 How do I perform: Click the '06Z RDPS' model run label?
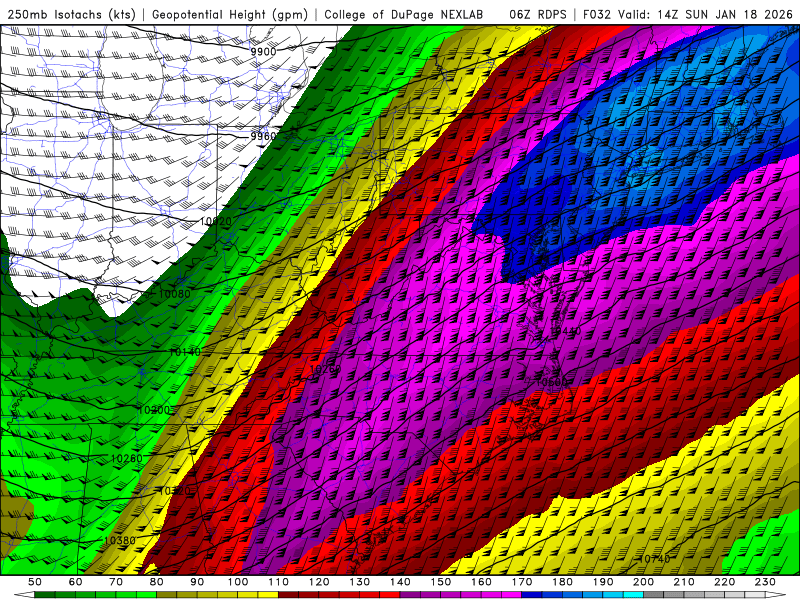pyautogui.click(x=538, y=14)
